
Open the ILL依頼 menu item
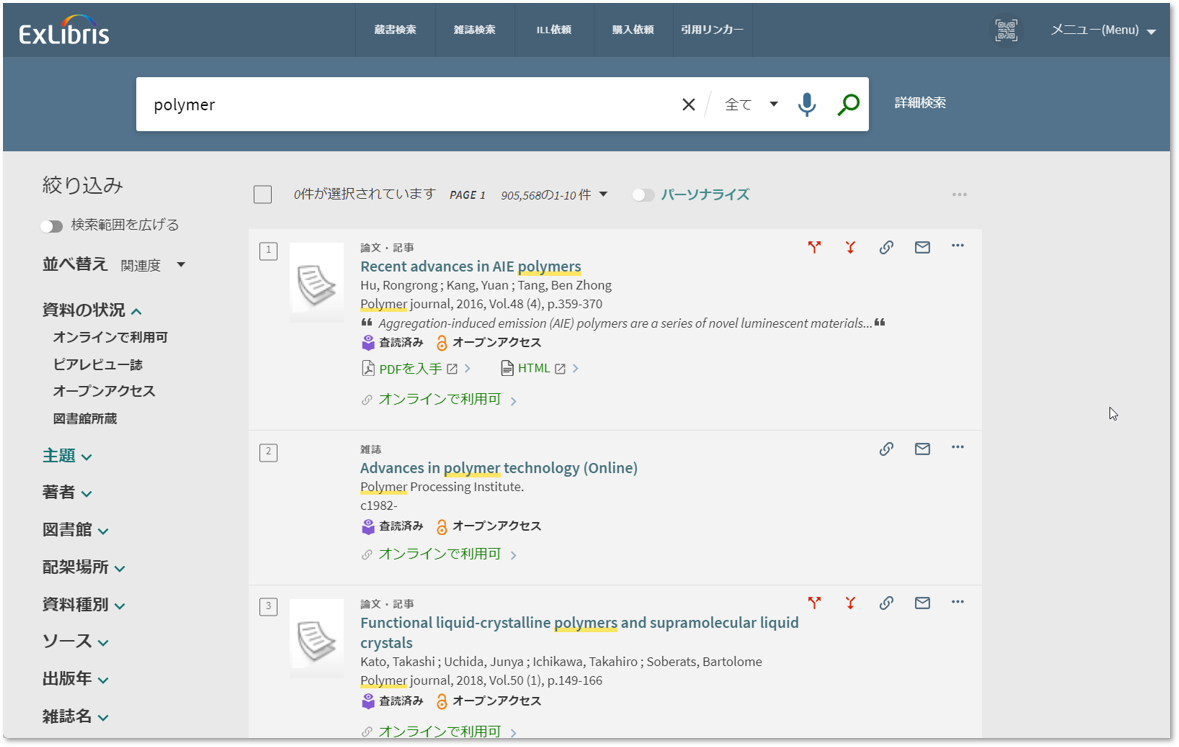click(x=553, y=30)
